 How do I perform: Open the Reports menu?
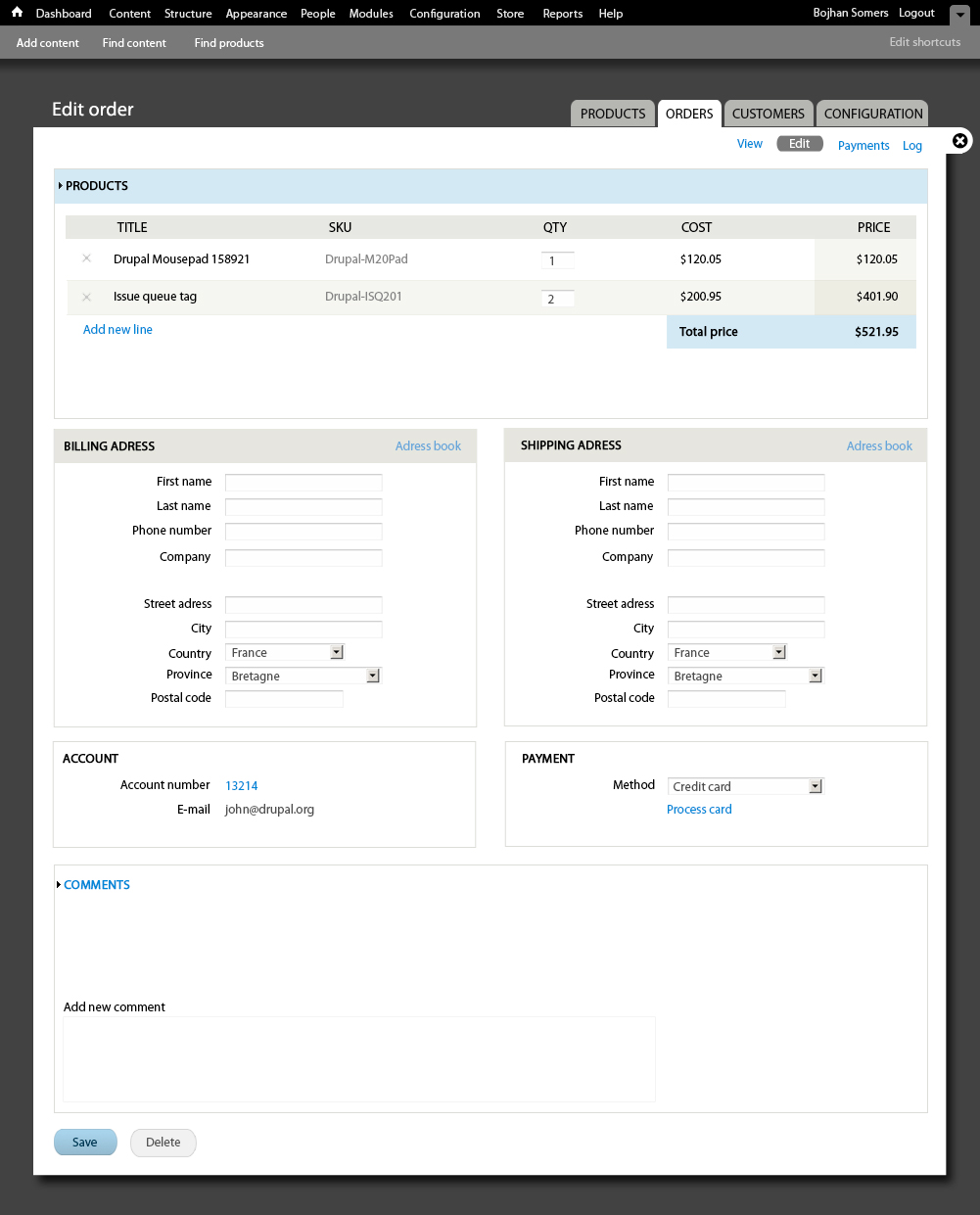pos(562,13)
